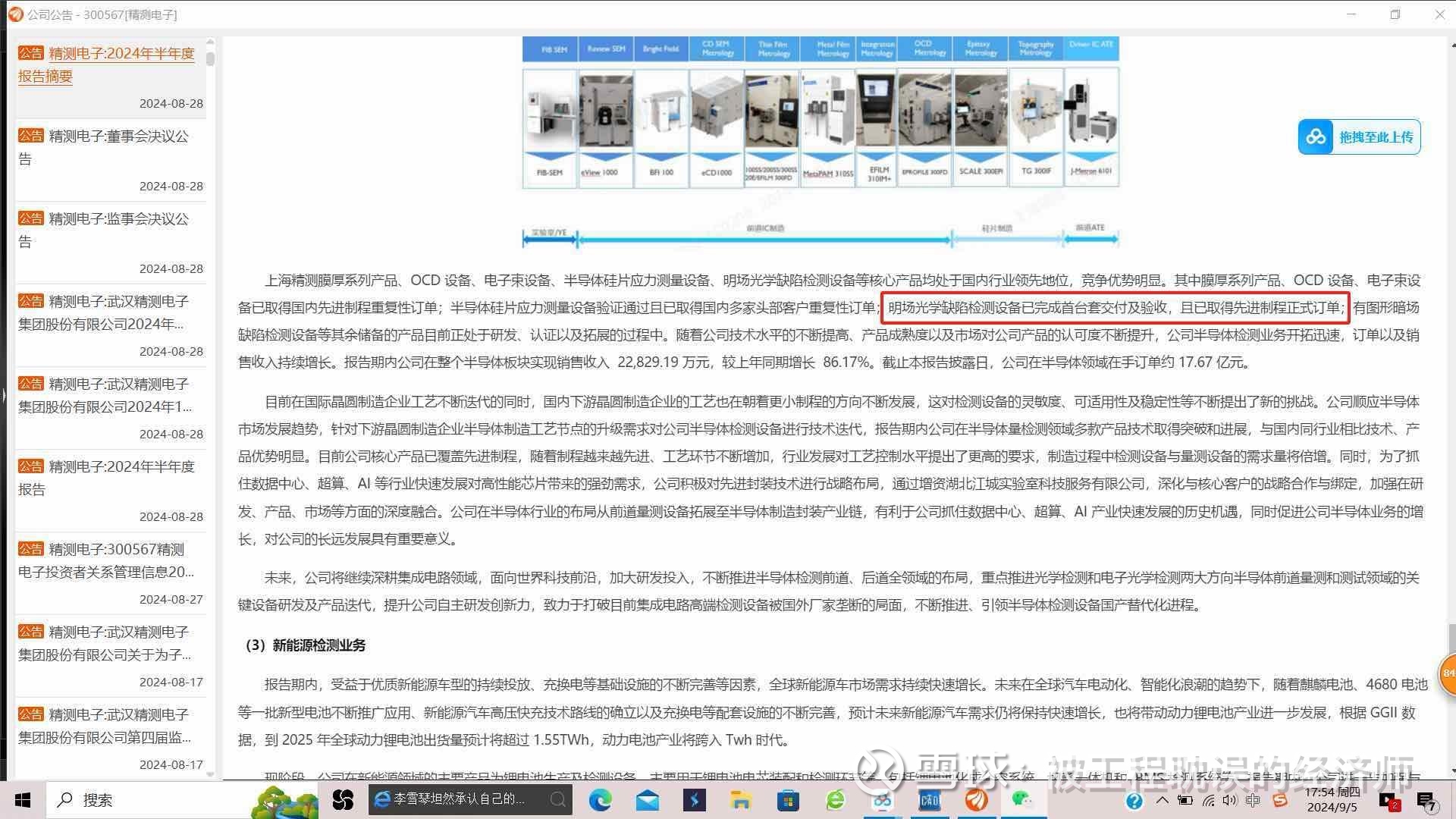
Task: Click the 2024-08-28 date under 董事会决议公告
Action: (171, 186)
